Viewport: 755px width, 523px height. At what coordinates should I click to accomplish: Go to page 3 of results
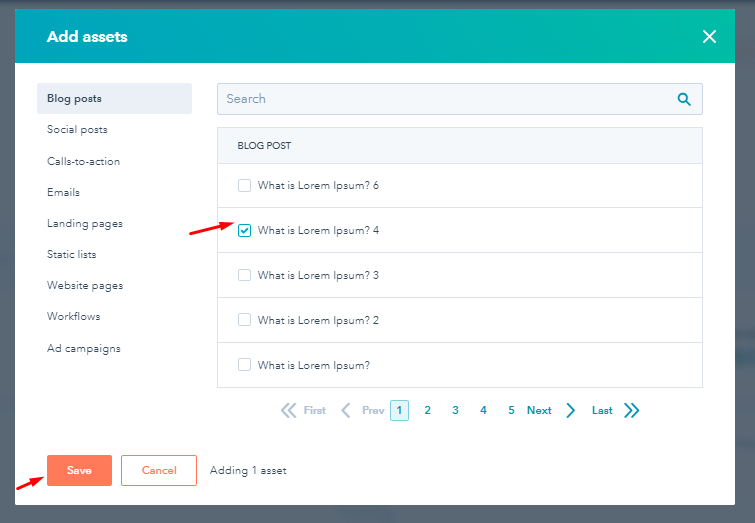pyautogui.click(x=455, y=410)
